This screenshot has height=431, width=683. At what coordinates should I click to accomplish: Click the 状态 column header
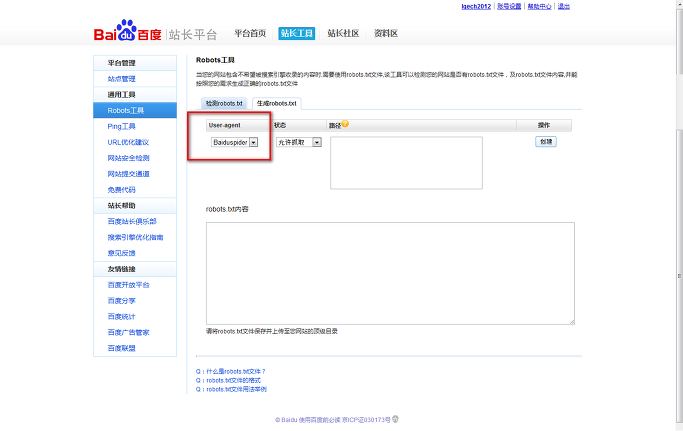click(x=299, y=126)
